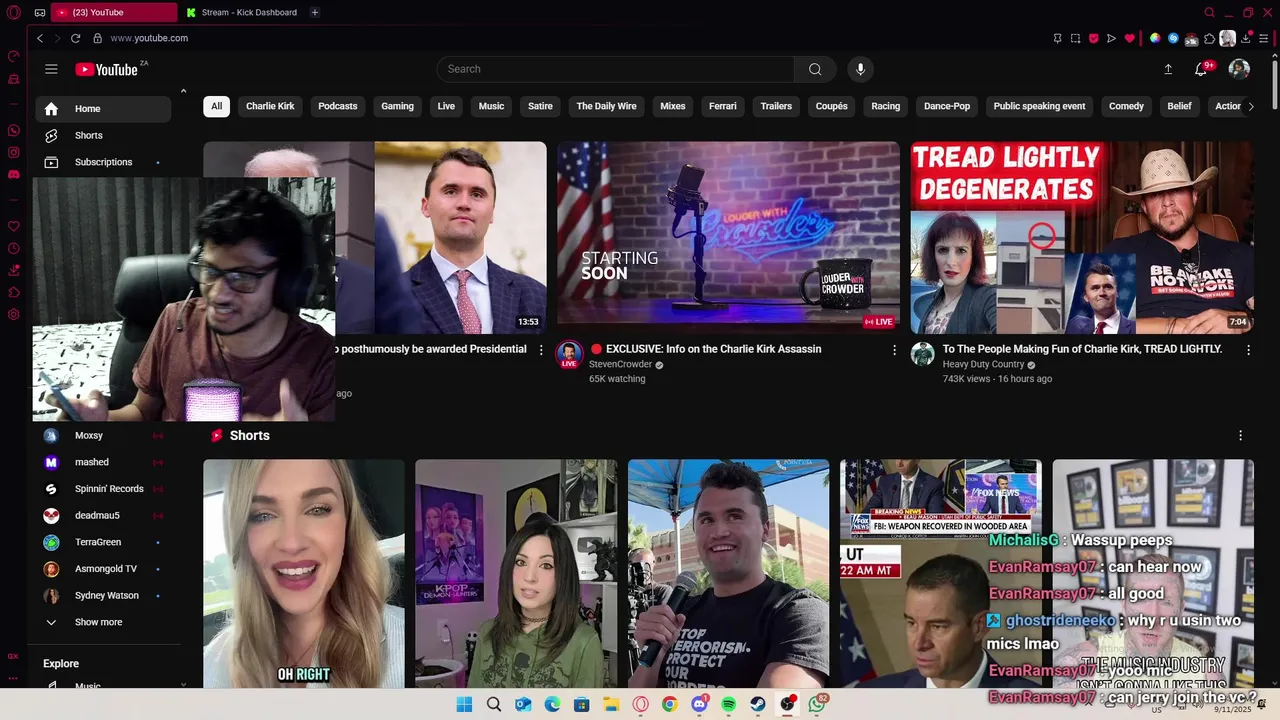Open browser extensions cube icon
This screenshot has height=720, width=1280.
tap(1209, 38)
